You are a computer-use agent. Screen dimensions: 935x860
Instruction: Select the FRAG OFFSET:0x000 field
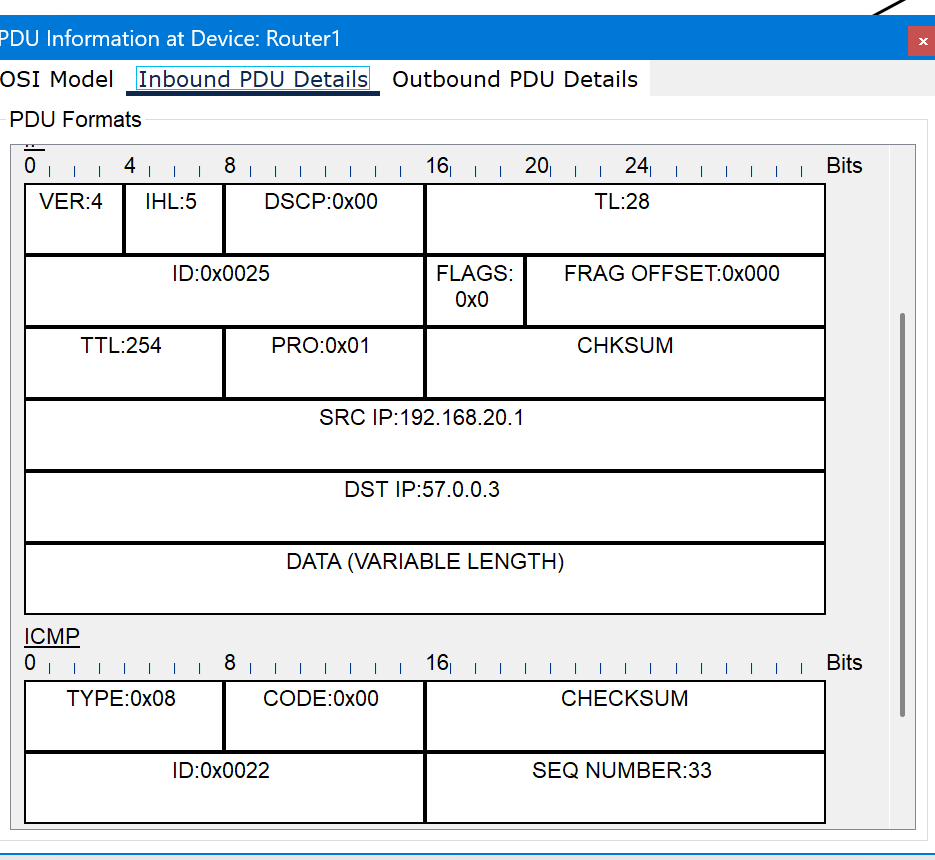click(676, 291)
